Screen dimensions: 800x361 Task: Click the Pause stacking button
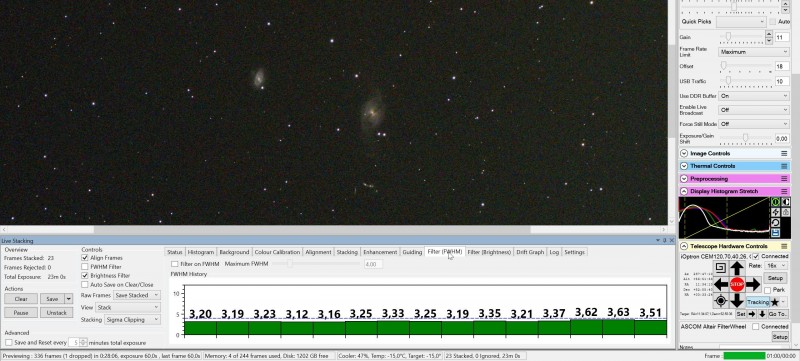(x=21, y=313)
